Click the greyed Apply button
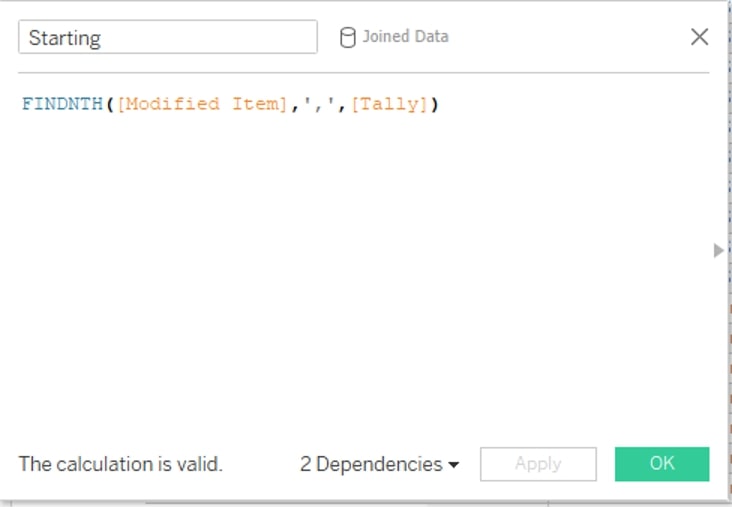This screenshot has height=508, width=732. (538, 464)
